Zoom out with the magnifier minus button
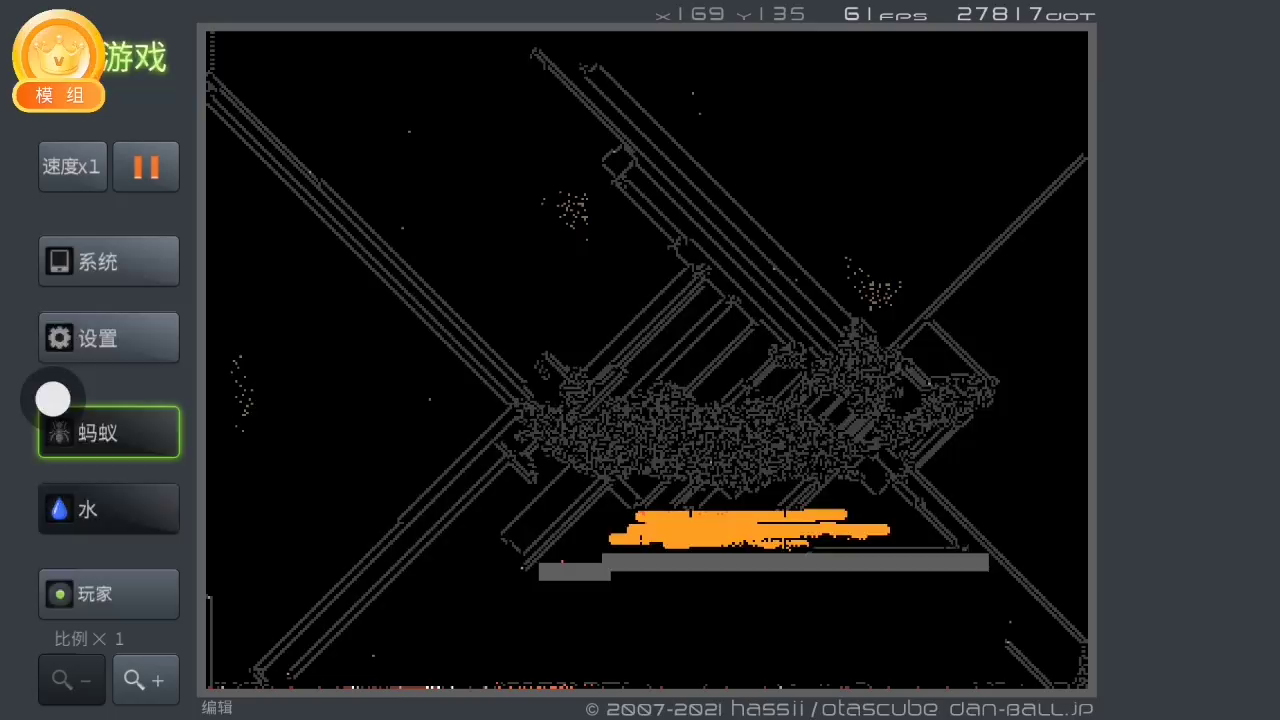The image size is (1280, 720). pyautogui.click(x=72, y=680)
